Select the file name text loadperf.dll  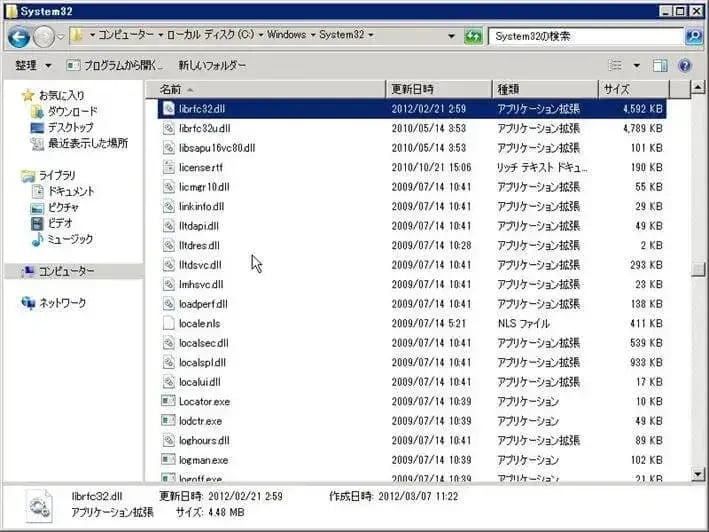203,304
